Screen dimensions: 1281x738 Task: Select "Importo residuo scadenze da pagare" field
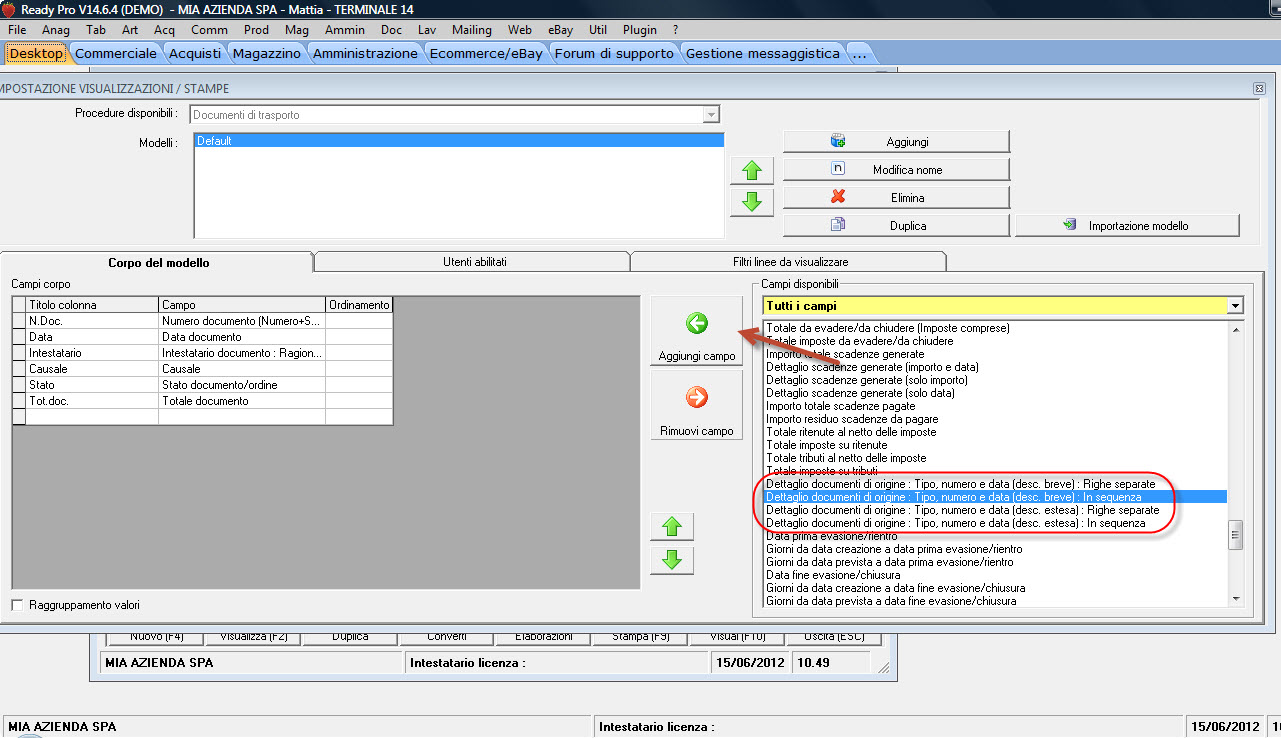coord(994,419)
